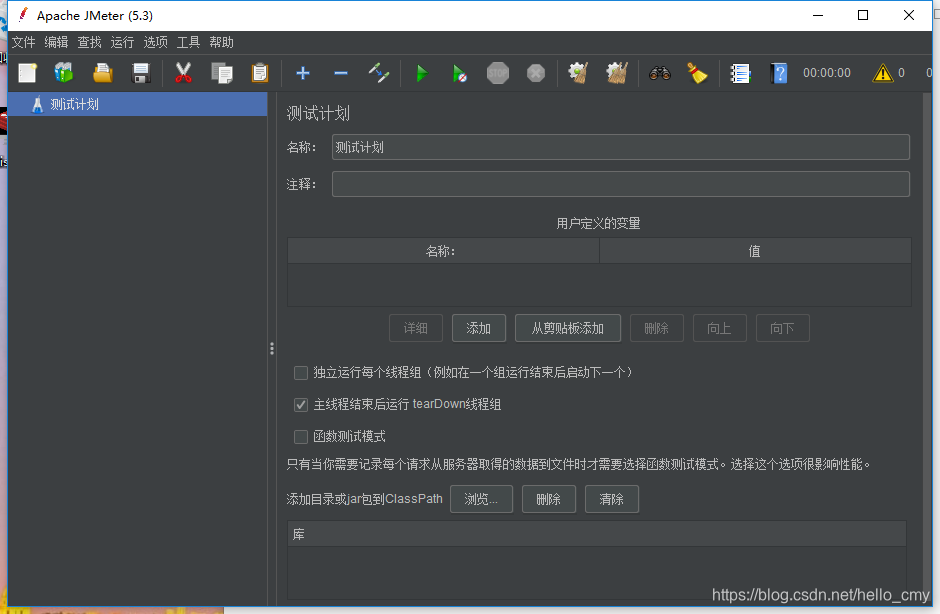
Task: Click the 浏览... ClassPath button
Action: [481, 499]
